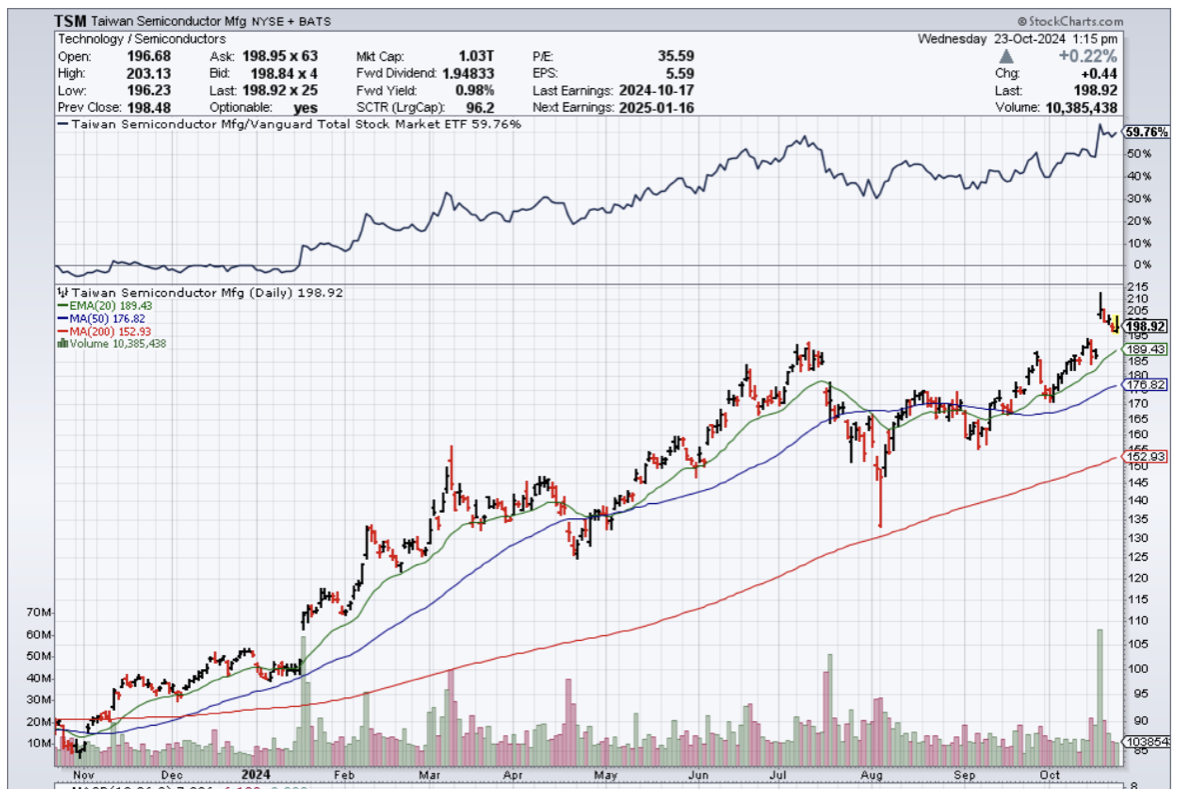Click the Technology / Semiconductors sector label
This screenshot has height=800, width=1180.
(x=141, y=39)
